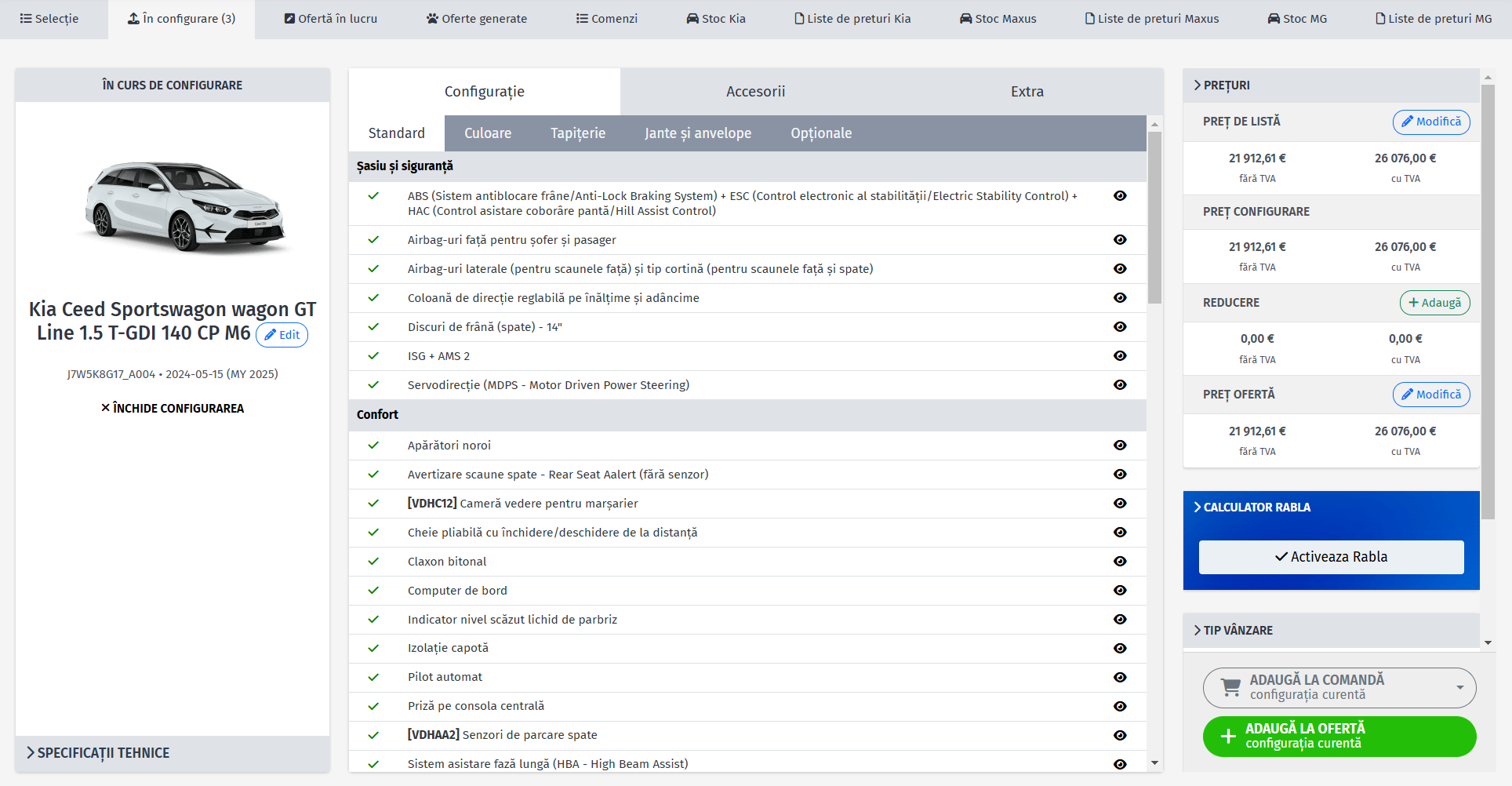Viewport: 1512px width, 786px height.
Task: Toggle eye icon for Avertizare scaune spate row
Action: click(x=1120, y=475)
